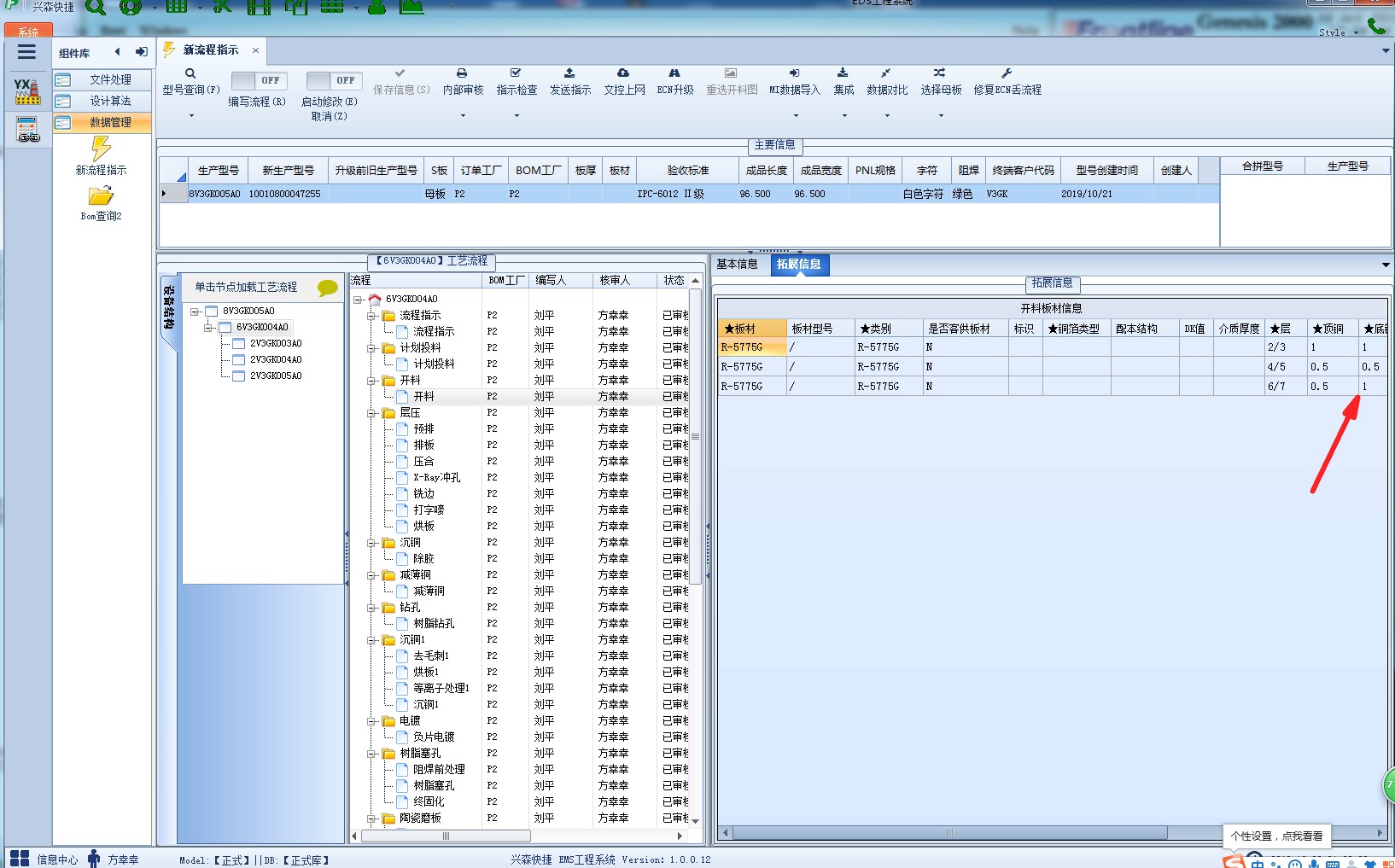Open 信息中心 in status bar

tap(56, 859)
